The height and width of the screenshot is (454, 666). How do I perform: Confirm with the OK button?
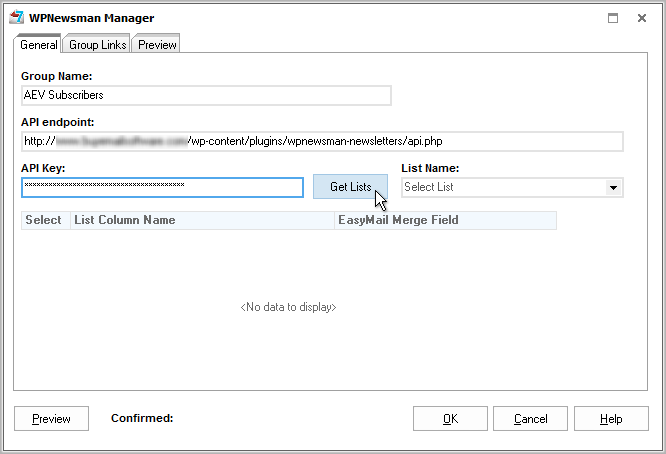(x=450, y=419)
